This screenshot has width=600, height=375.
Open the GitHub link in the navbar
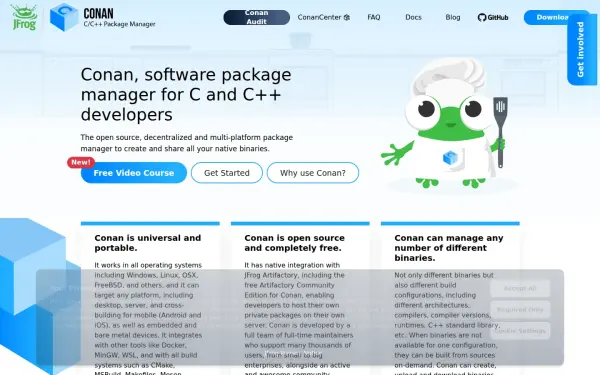493,17
